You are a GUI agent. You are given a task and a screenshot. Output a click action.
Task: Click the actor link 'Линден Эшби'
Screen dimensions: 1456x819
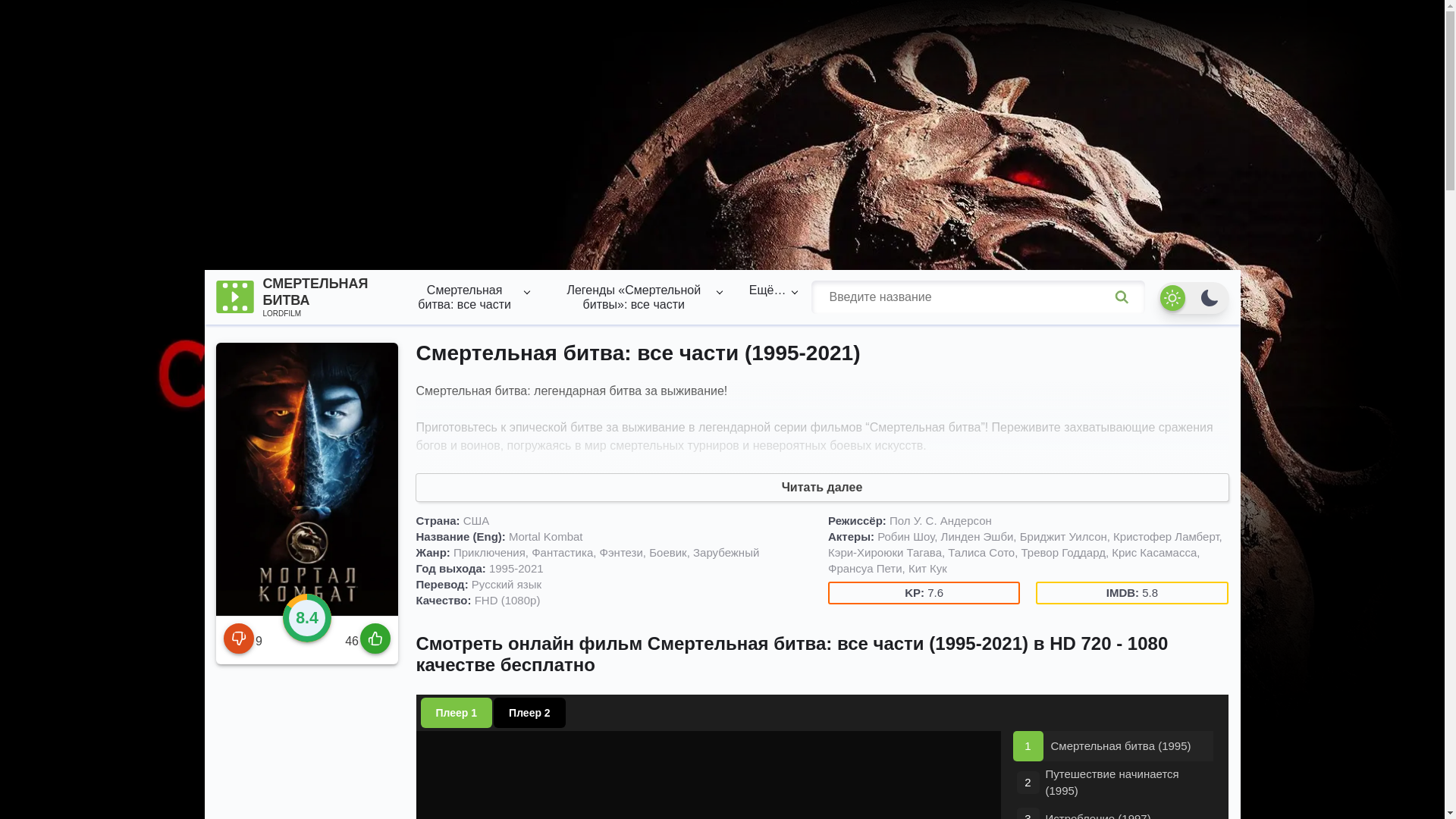(977, 537)
